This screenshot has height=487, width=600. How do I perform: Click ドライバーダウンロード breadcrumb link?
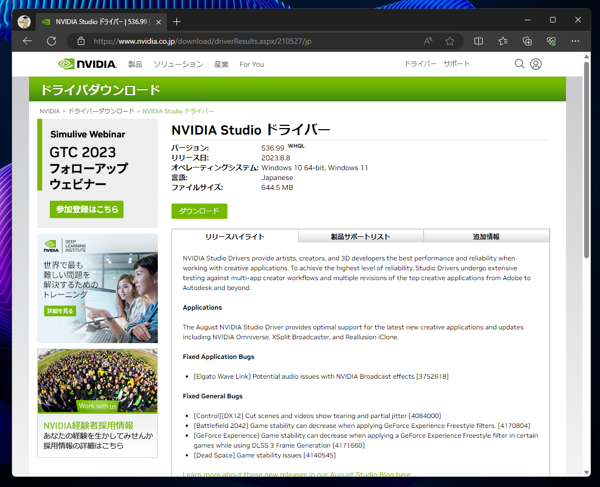tap(101, 111)
